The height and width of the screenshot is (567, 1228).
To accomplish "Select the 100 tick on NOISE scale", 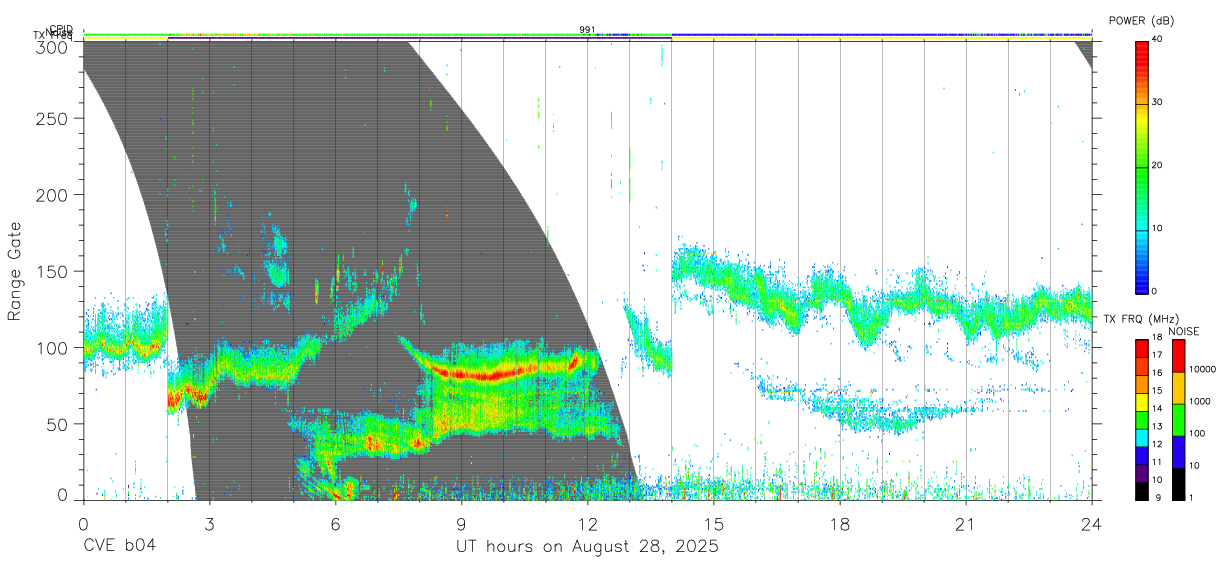I will pos(1199,435).
